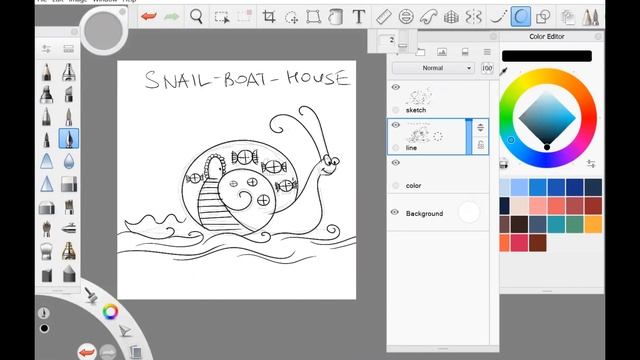This screenshot has height=360, width=640.
Task: Open the Draw Styles shapes tool
Action: coord(543,17)
